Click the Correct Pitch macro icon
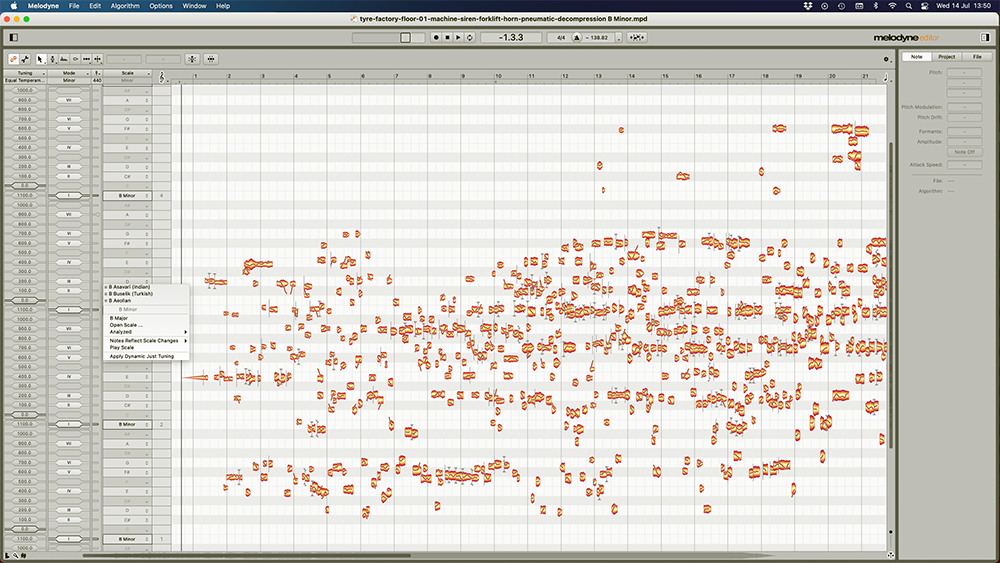Image resolution: width=1000 pixels, height=563 pixels. pos(192,59)
